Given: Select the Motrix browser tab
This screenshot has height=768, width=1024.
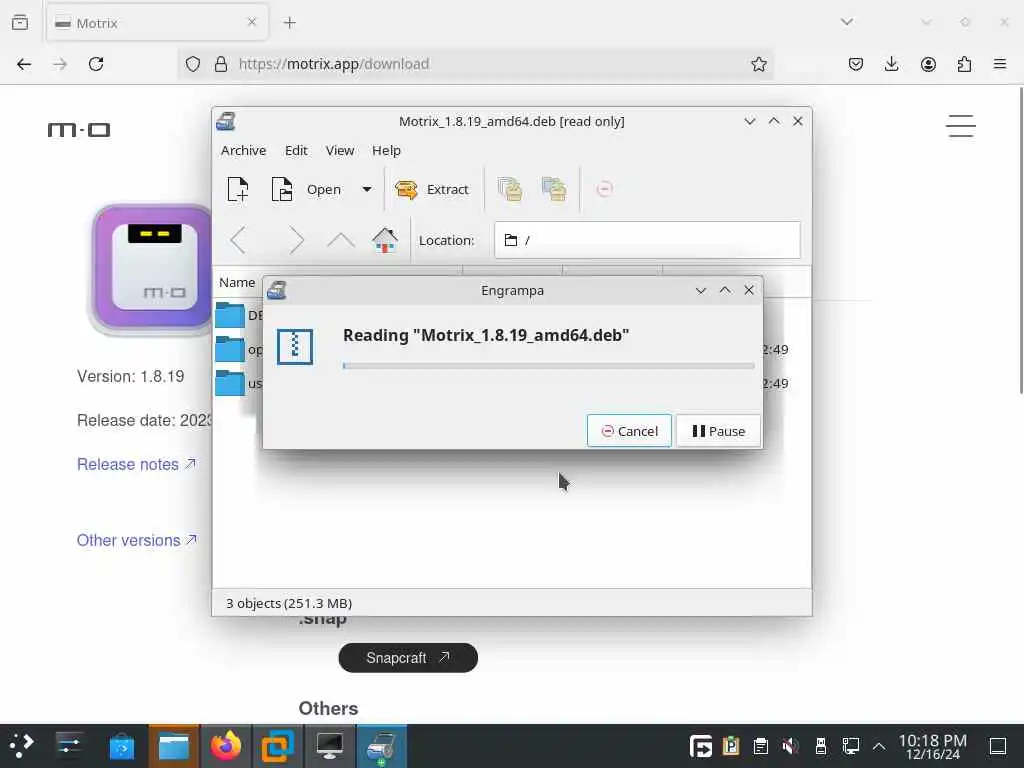Looking at the screenshot, I should 157,23.
